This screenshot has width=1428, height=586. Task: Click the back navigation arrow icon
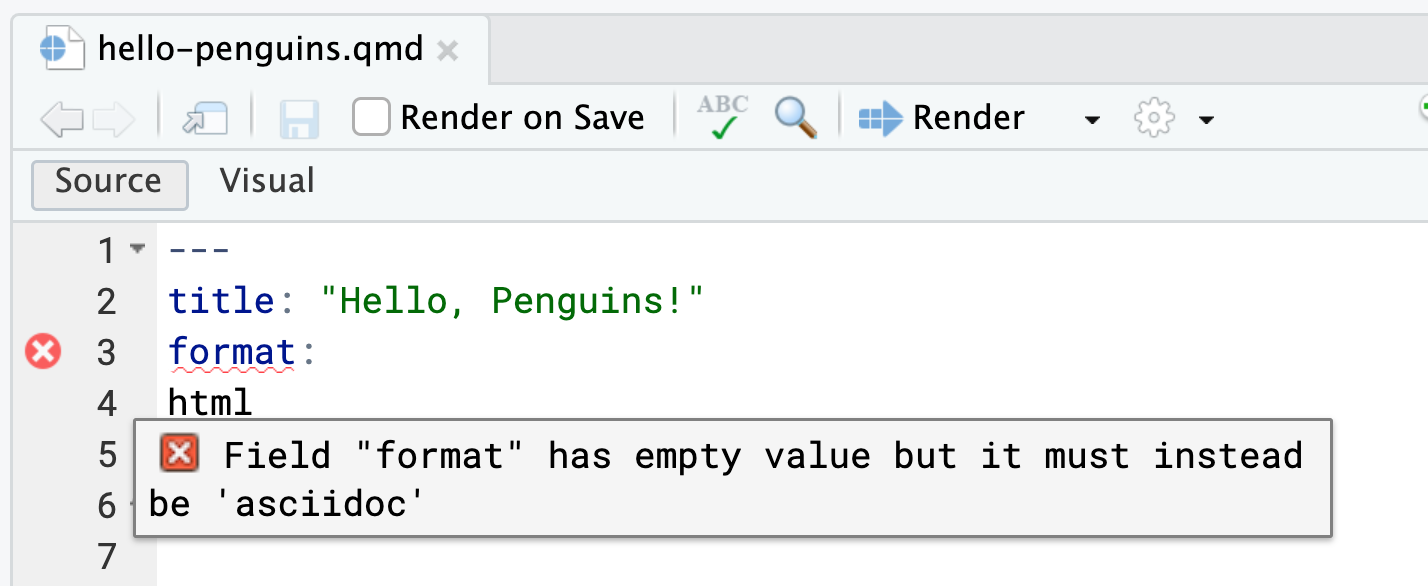[62, 119]
